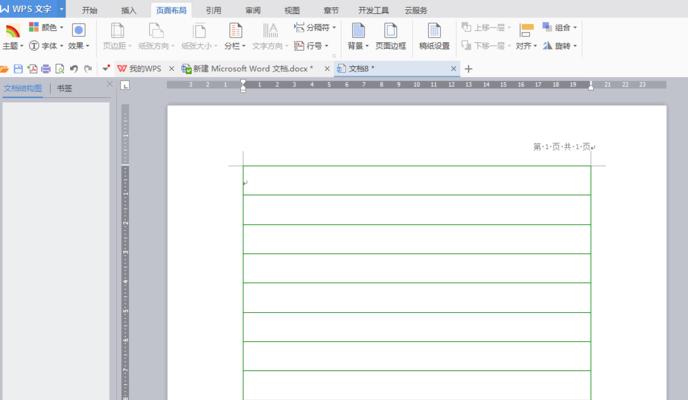
Task: Click 下移一层 send backward
Action: [x=486, y=46]
